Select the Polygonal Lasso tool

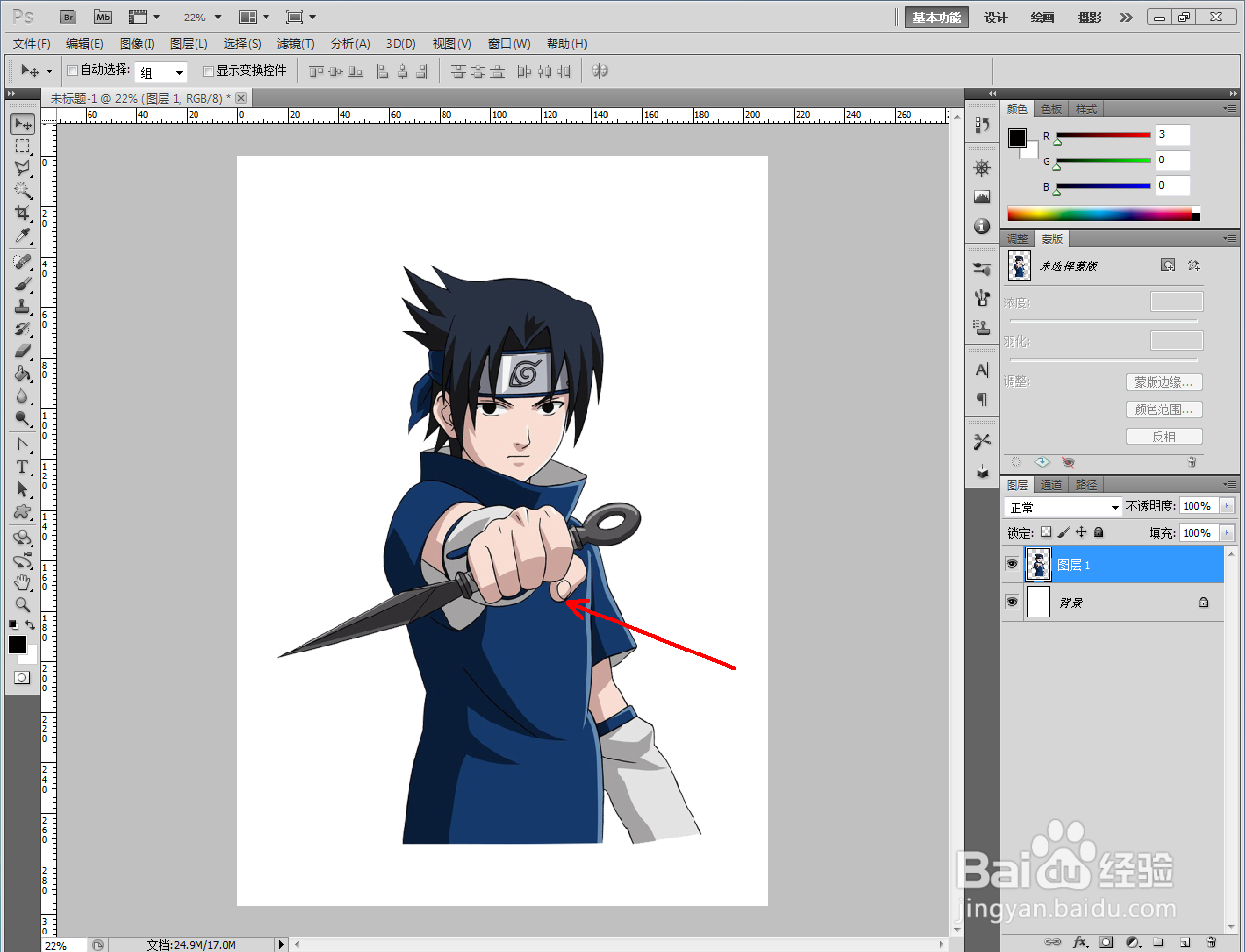click(22, 168)
